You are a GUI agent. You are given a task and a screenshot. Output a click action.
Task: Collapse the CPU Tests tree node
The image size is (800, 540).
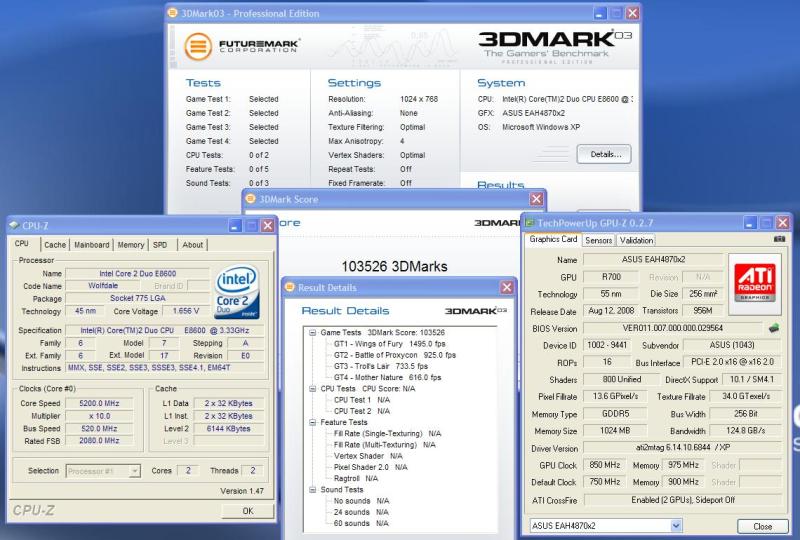coord(312,388)
